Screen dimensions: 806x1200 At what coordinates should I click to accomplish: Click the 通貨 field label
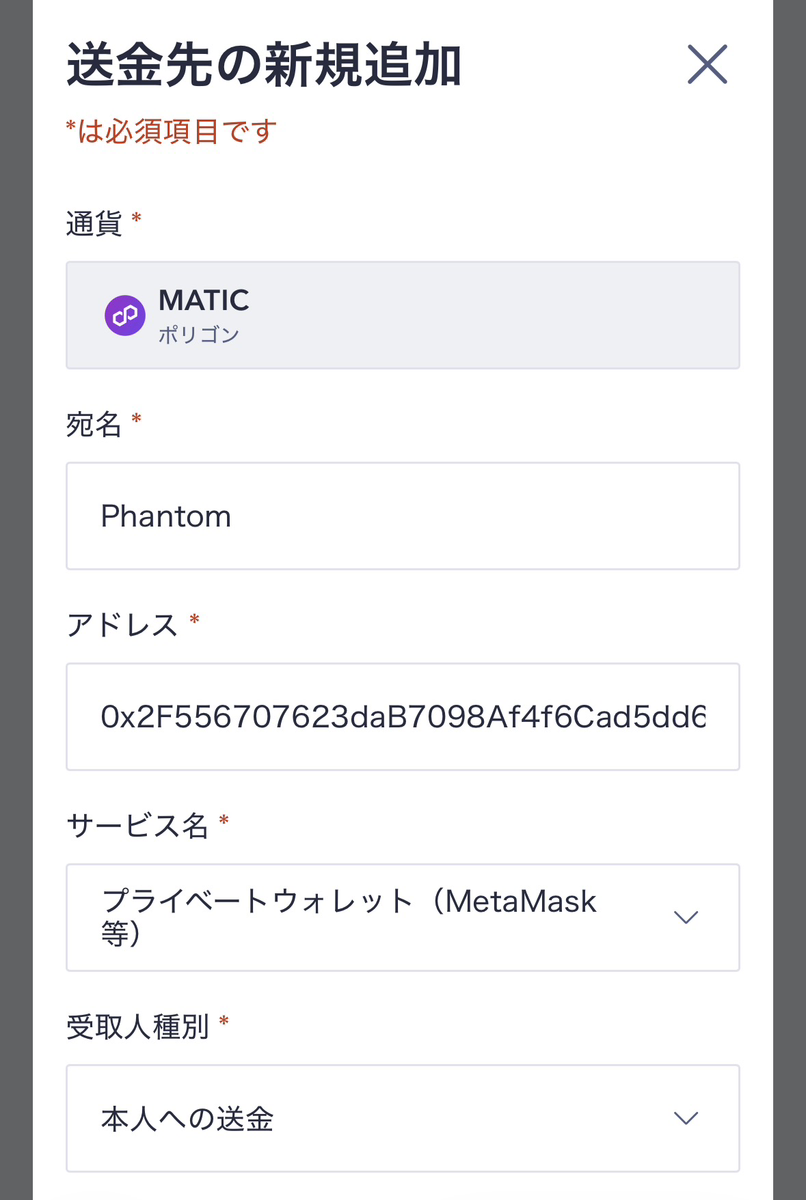[x=94, y=224]
